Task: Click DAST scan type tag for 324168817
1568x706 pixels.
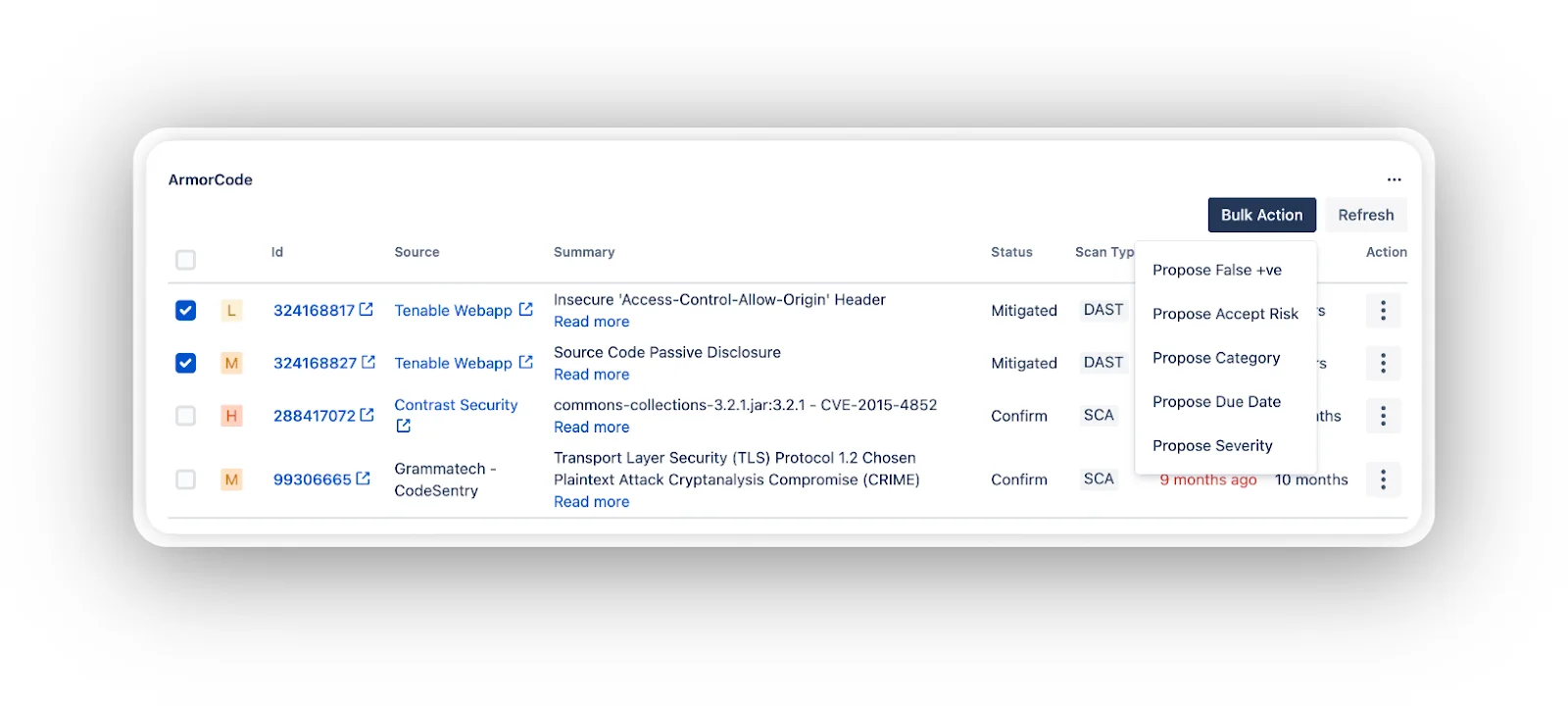Action: coord(1102,310)
